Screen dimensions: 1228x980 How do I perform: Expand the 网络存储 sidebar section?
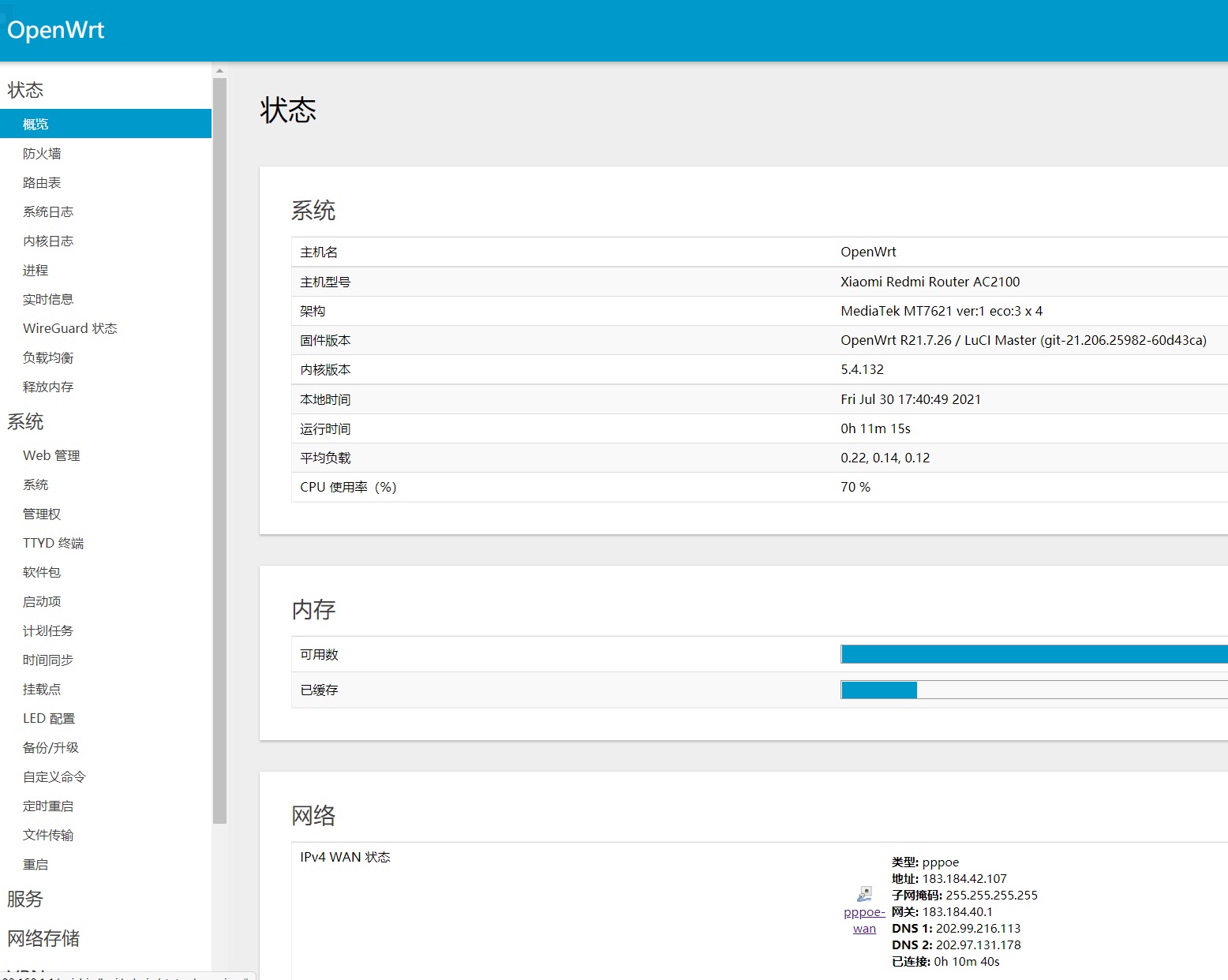[x=43, y=938]
